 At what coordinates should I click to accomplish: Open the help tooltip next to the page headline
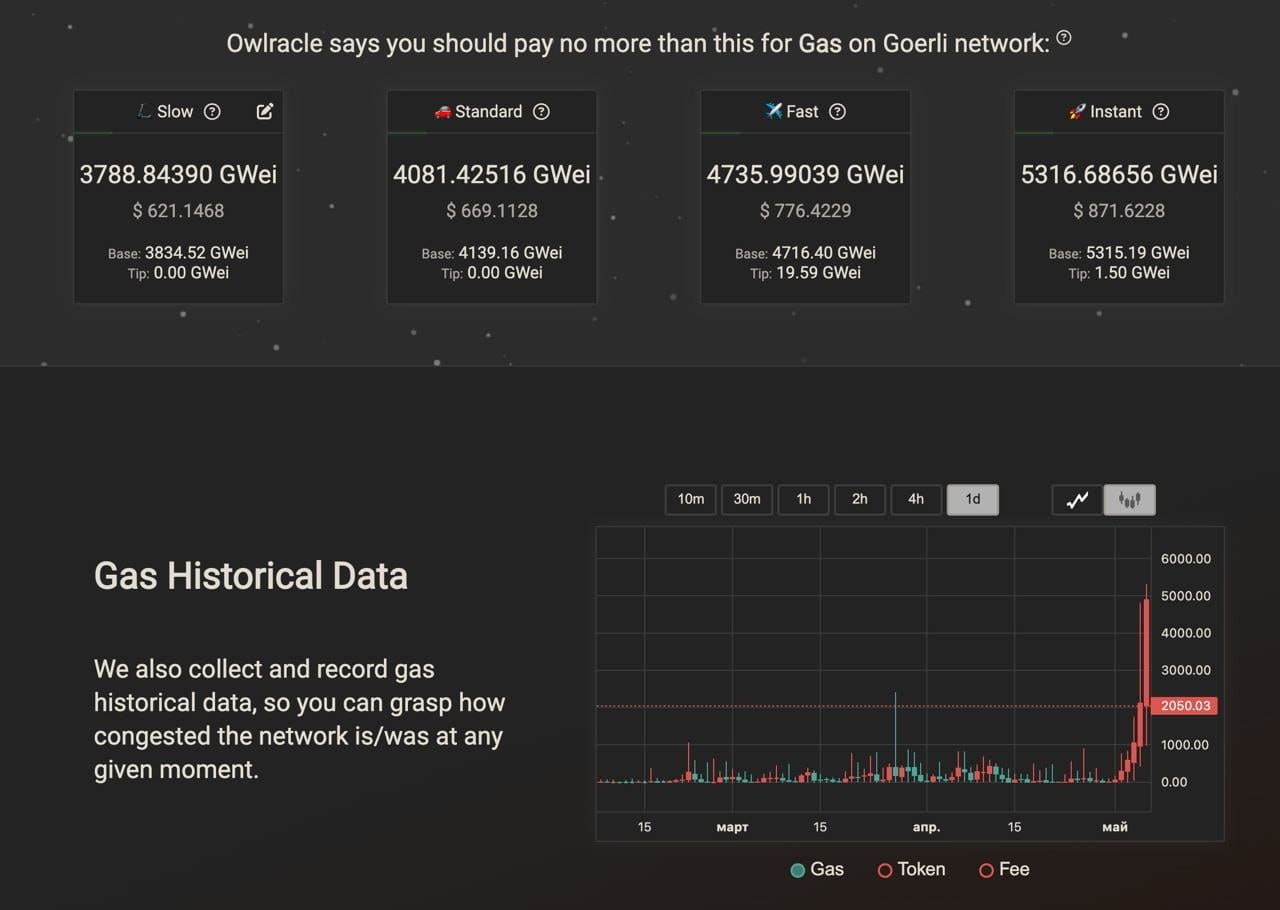[x=1064, y=36]
